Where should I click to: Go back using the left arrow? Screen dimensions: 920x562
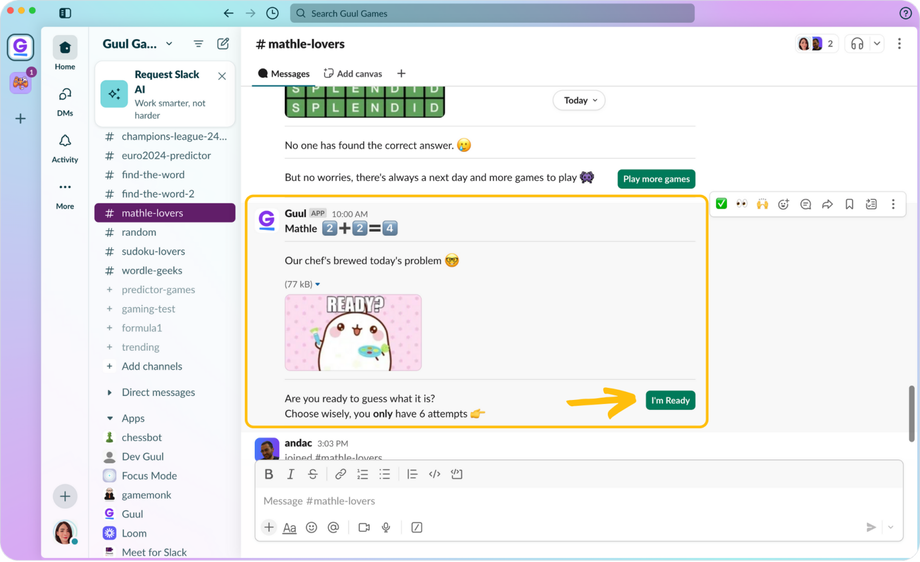229,13
